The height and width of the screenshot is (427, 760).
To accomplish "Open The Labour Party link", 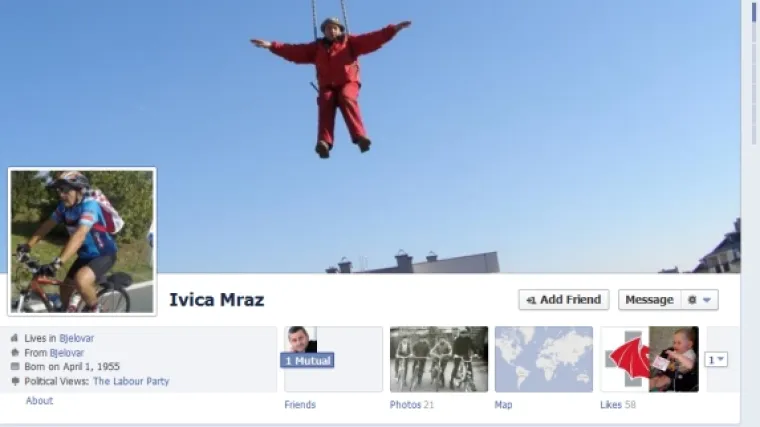I will point(131,381).
